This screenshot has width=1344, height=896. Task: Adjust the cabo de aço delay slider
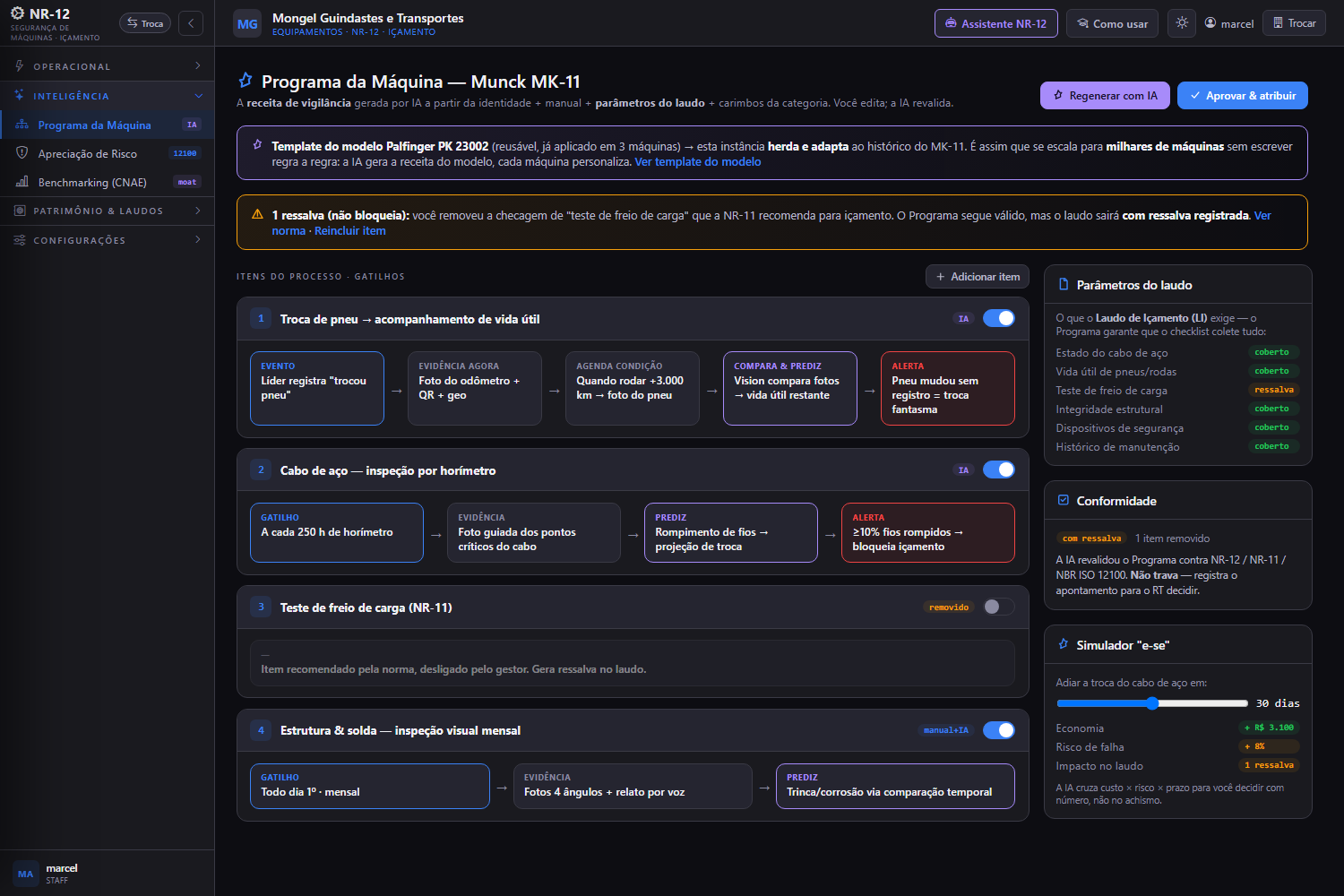pyautogui.click(x=1152, y=703)
